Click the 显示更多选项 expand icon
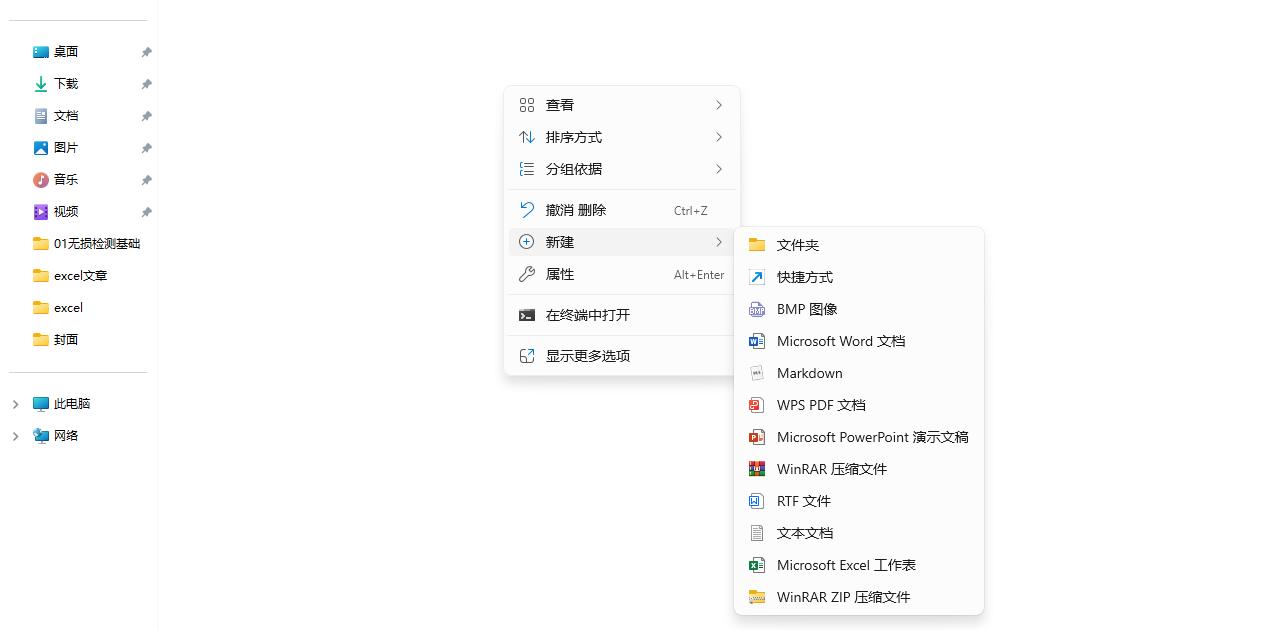 527,356
